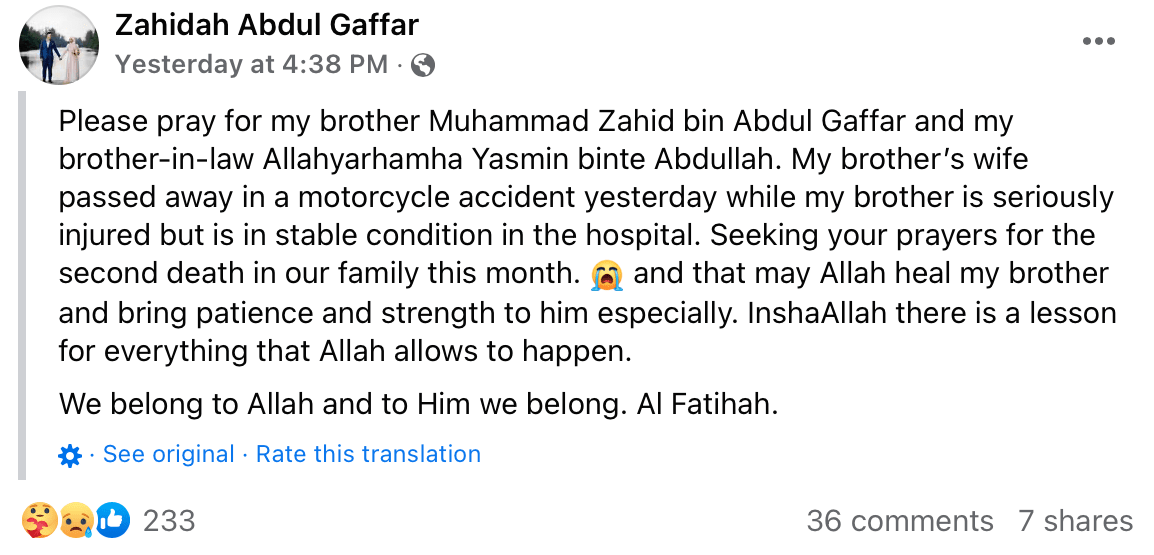The image size is (1154, 555).
Task: Click the sad crying reaction icon
Action: [x=77, y=520]
